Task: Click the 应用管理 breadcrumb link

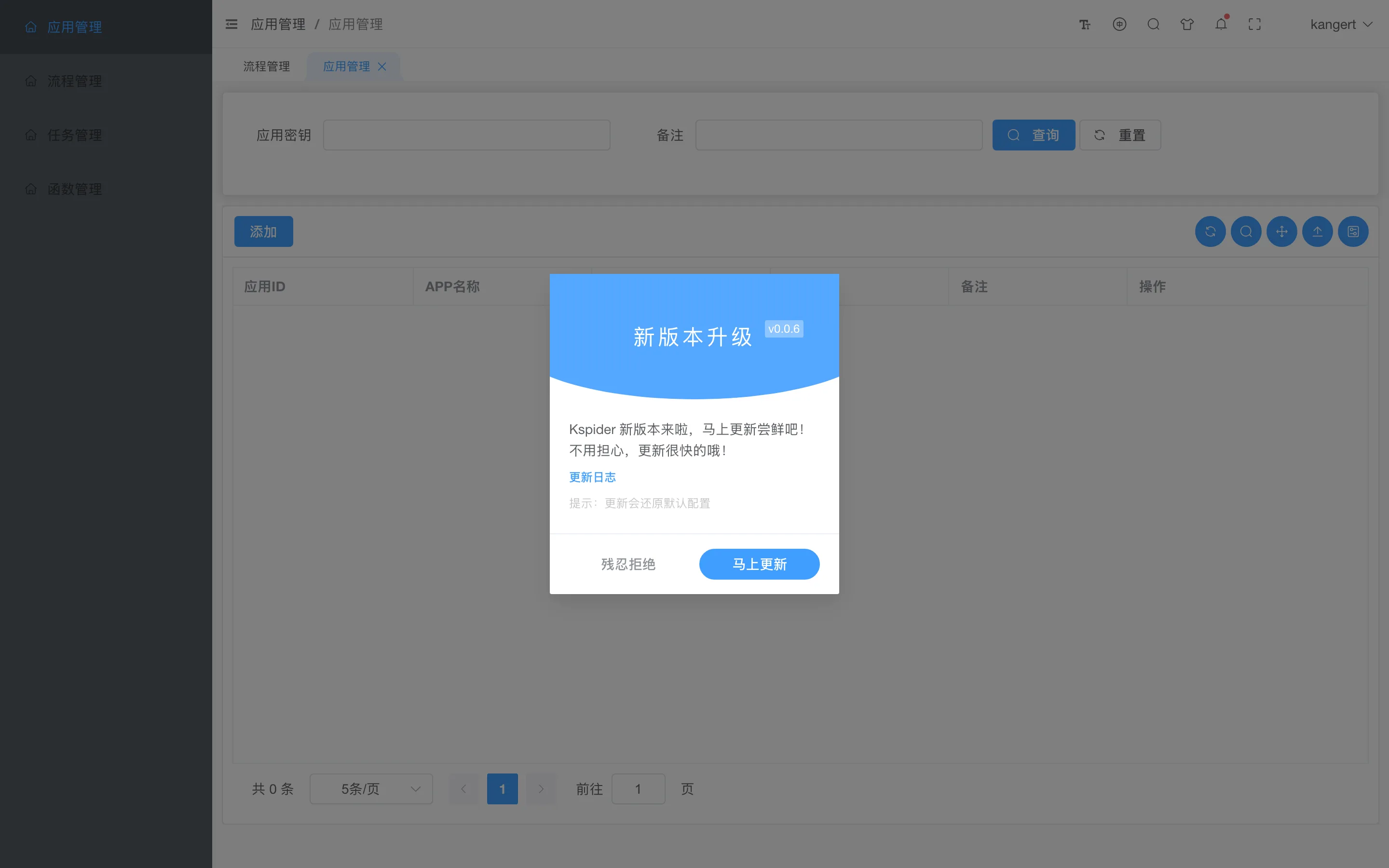Action: tap(278, 24)
